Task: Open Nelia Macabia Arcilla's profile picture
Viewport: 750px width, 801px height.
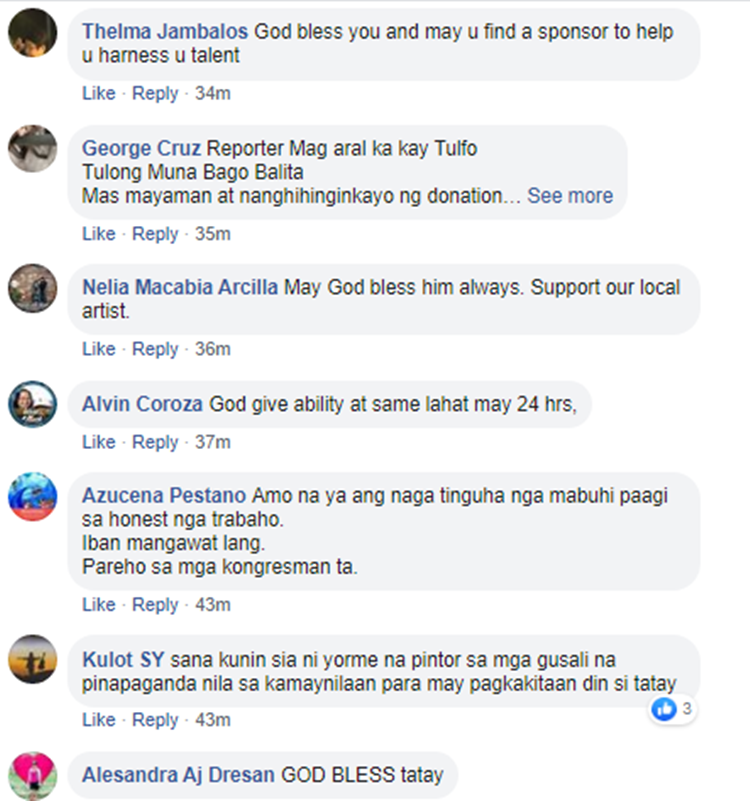Action: 33,288
